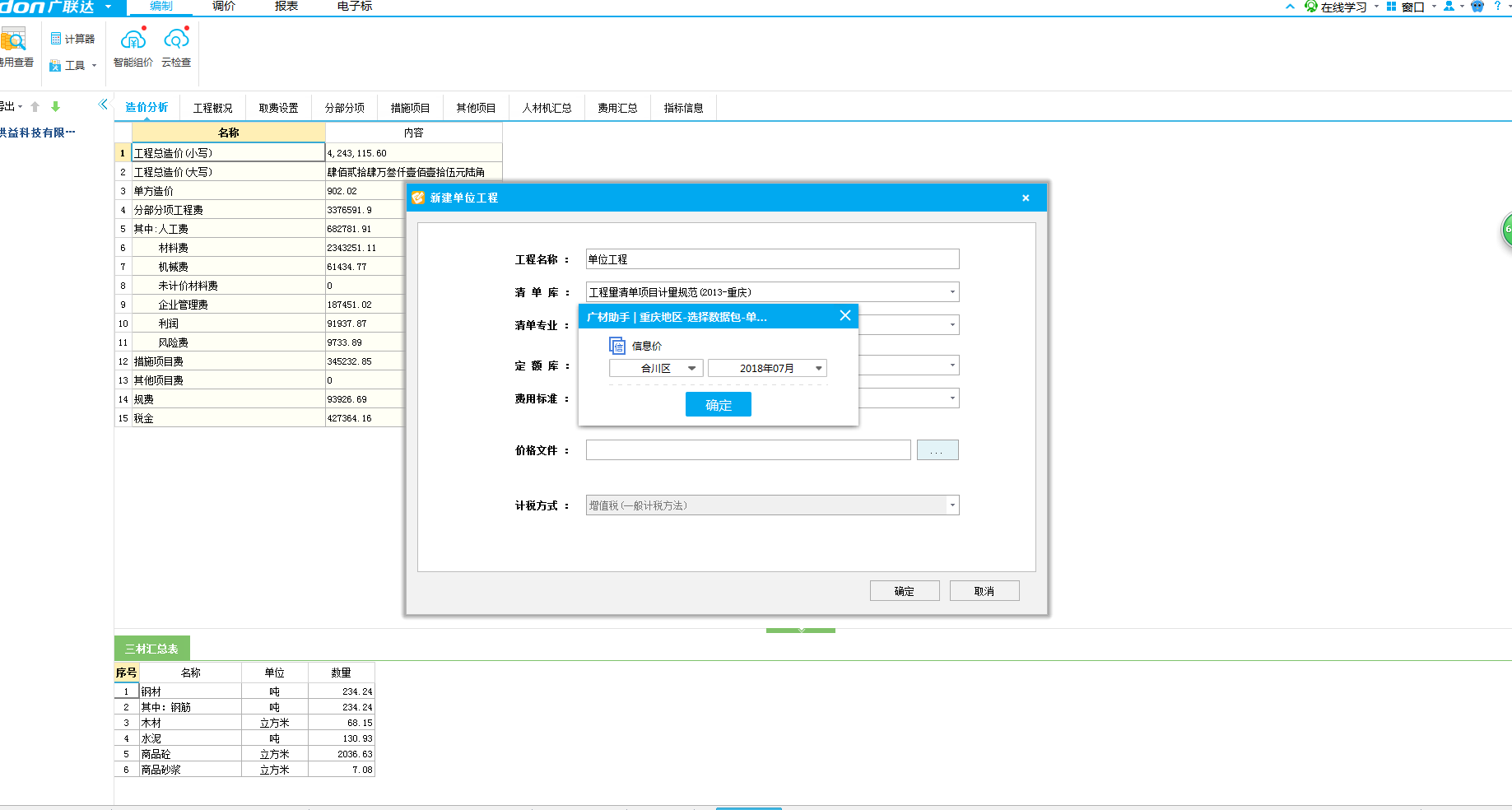
Task: Switch to the 调价 ribbon tab
Action: pos(224,7)
